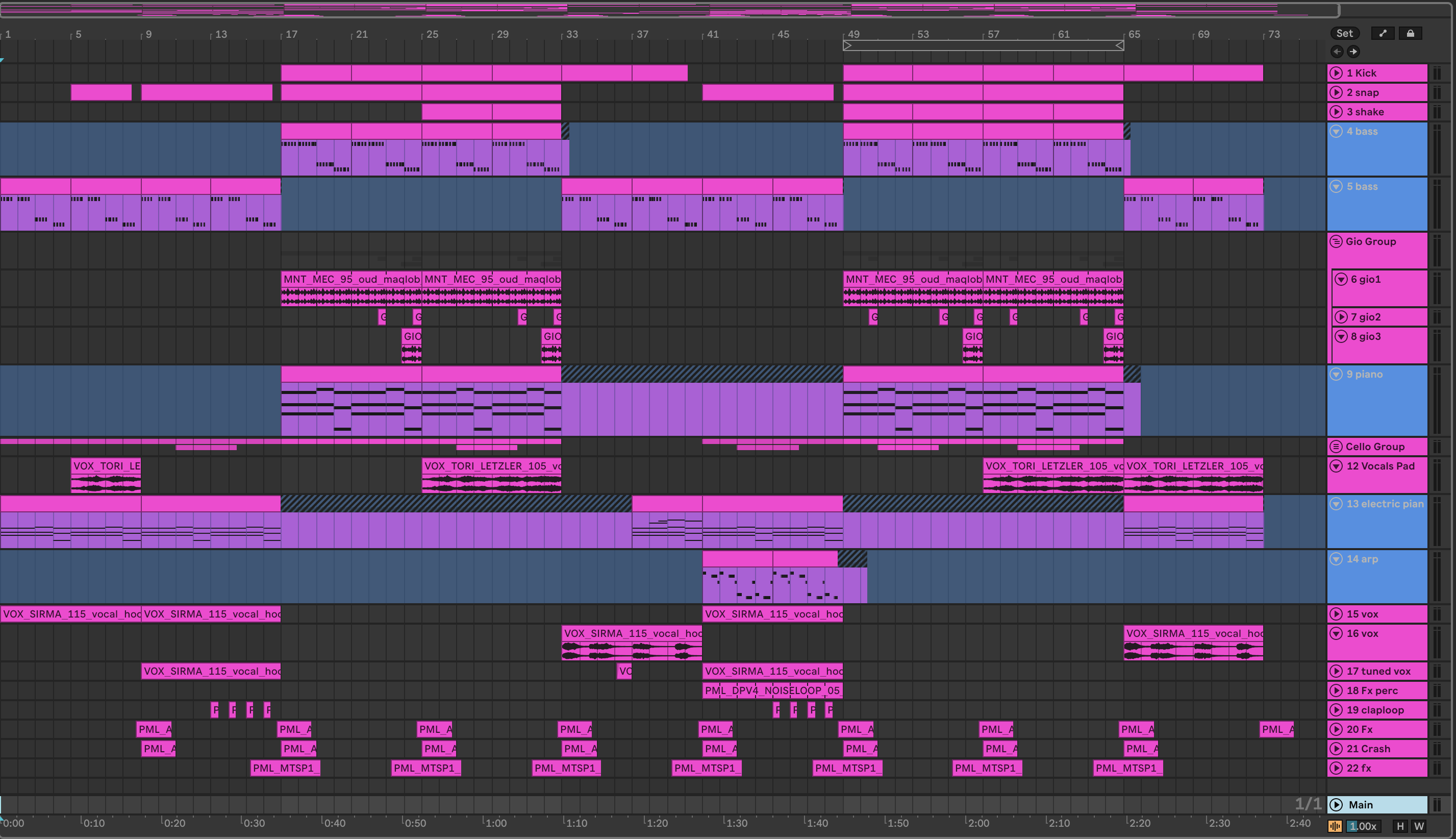Unfold the 1 Kick track
The image size is (1456, 839).
click(1336, 73)
